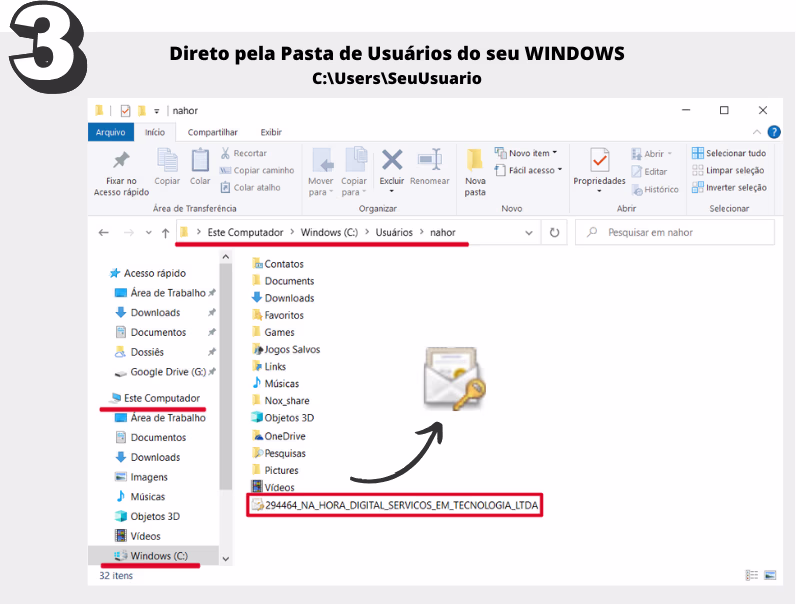Click the Colar clipboard icon
Viewport: 796px width, 605px height.
pyautogui.click(x=200, y=160)
